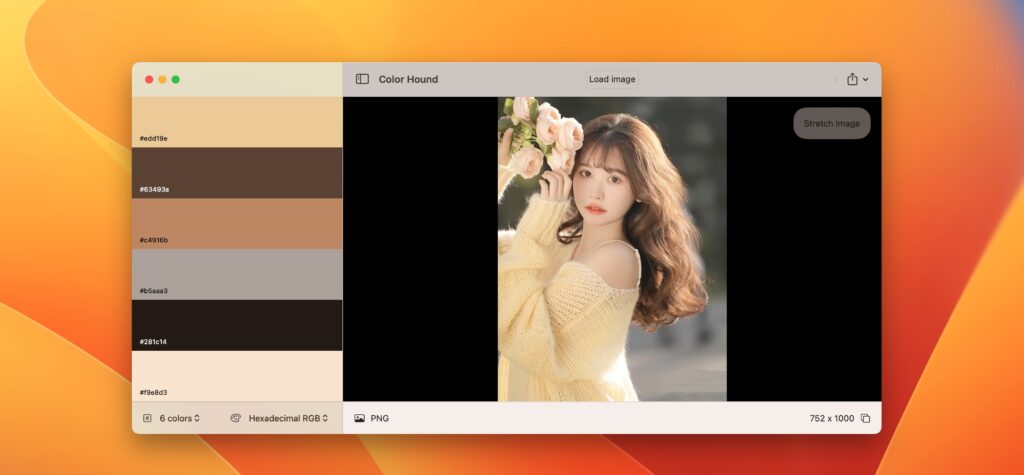Click the #edd19e hex label

click(153, 139)
